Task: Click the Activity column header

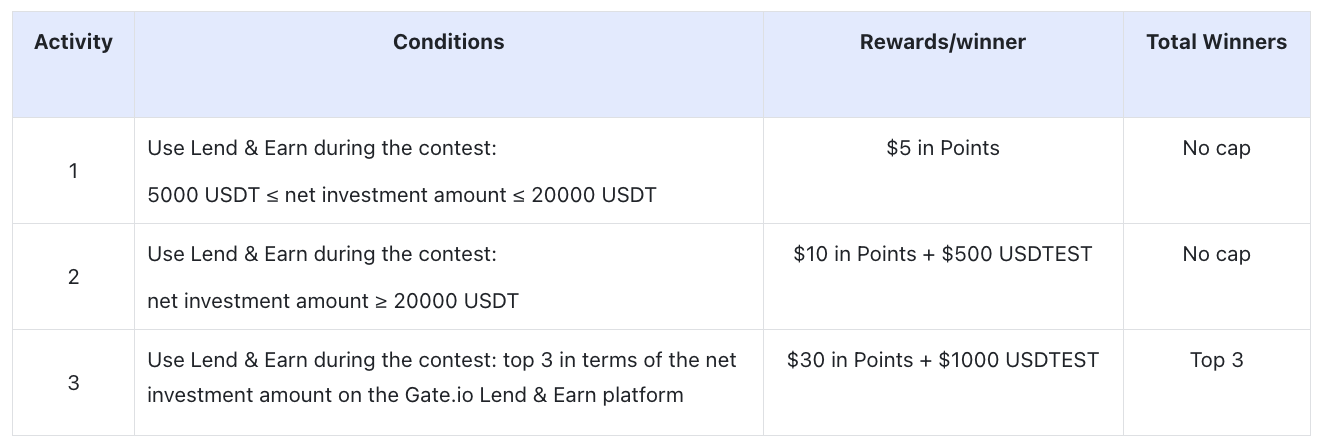Action: click(73, 42)
